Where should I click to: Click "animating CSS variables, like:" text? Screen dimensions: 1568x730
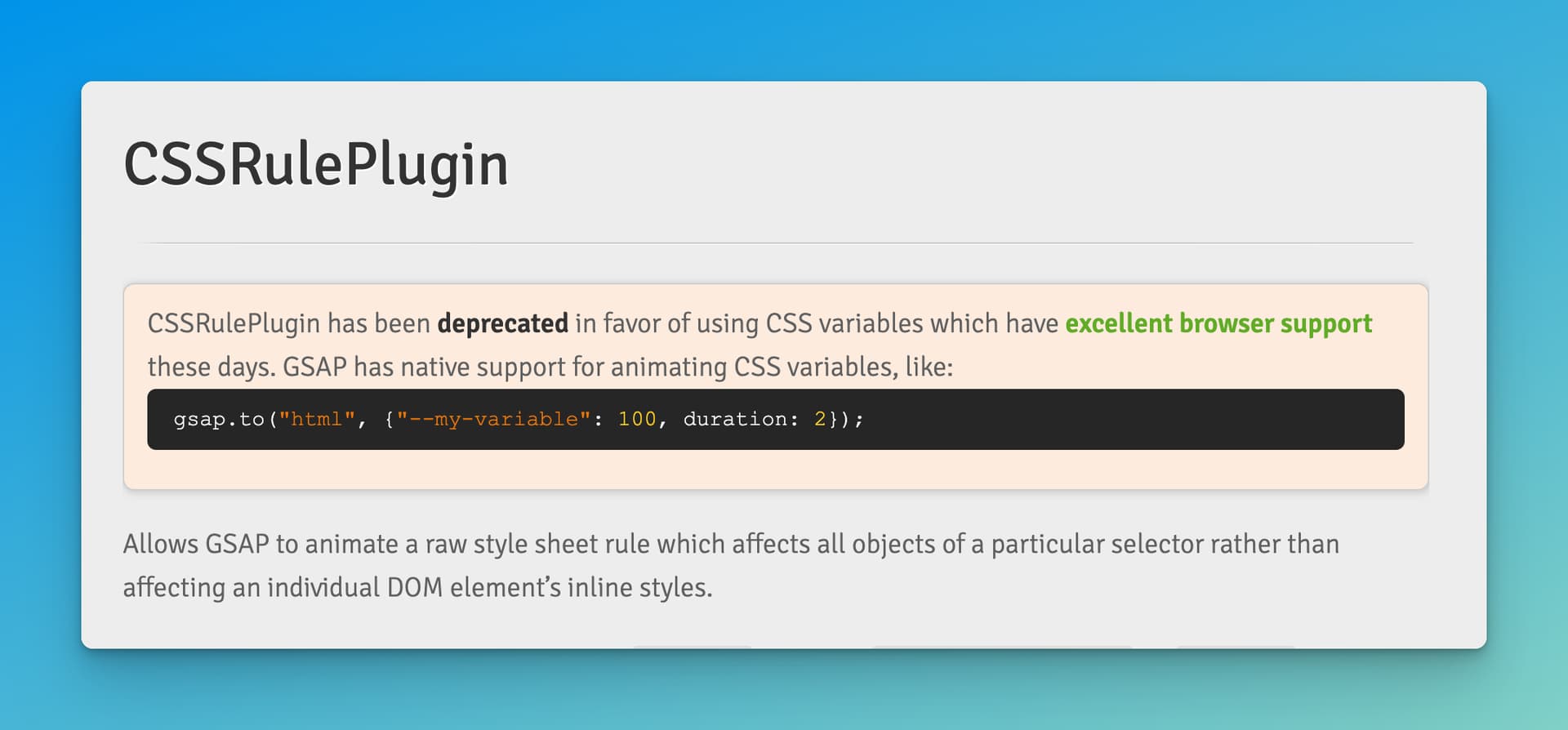tap(782, 367)
